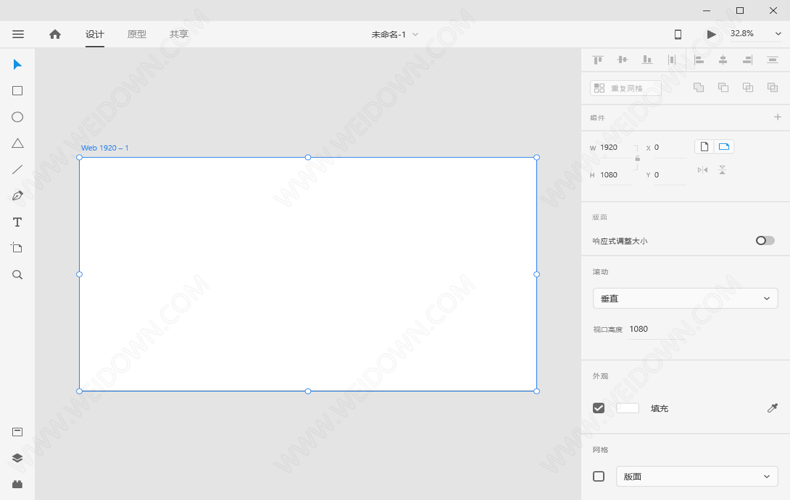Click the boolean Add (union) icon

click(699, 87)
